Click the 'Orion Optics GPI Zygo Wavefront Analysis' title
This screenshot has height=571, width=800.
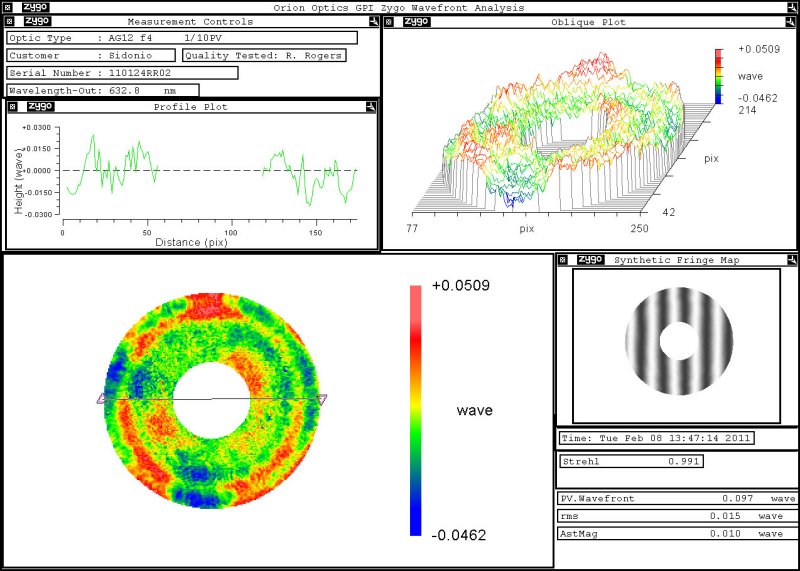tap(399, 8)
